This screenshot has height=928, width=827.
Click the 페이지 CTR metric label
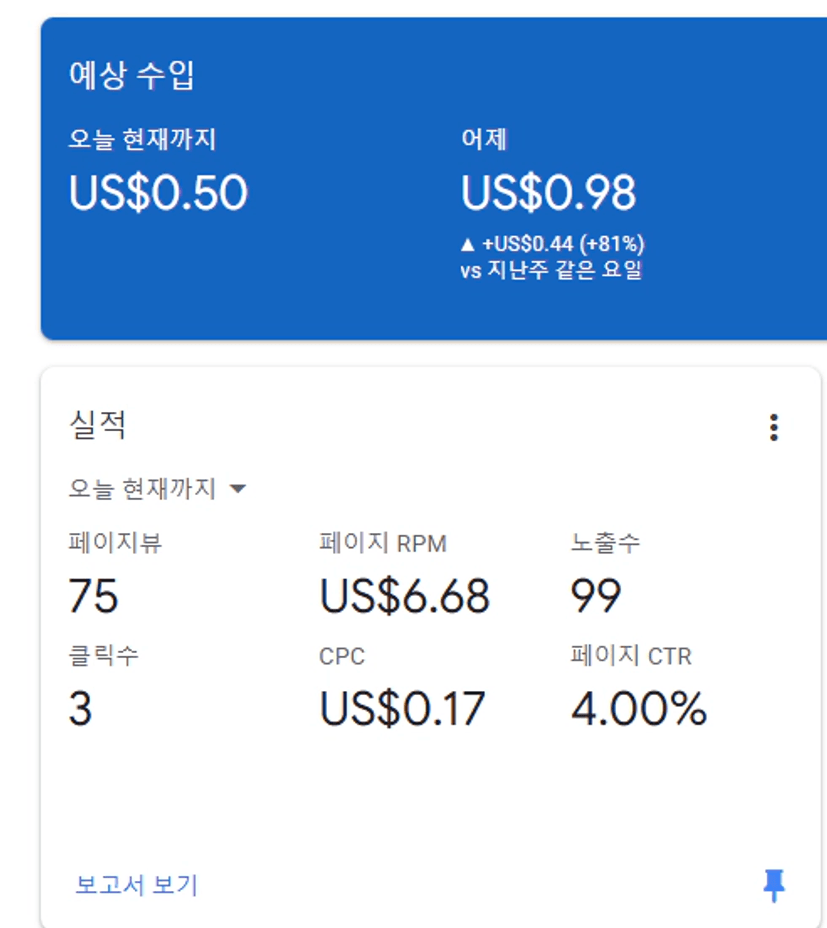pyautogui.click(x=630, y=656)
